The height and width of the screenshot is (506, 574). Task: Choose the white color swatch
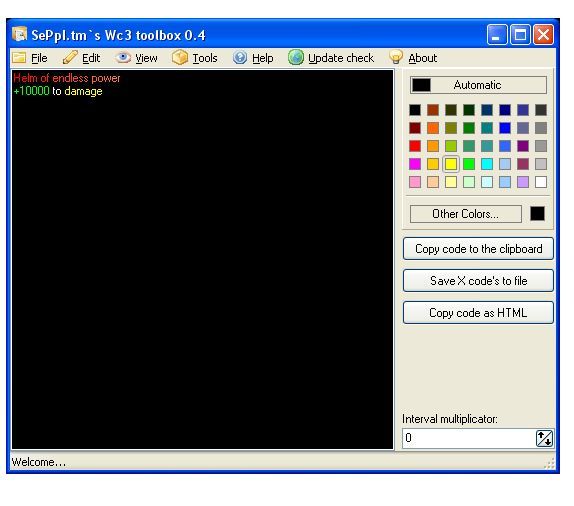pos(541,182)
